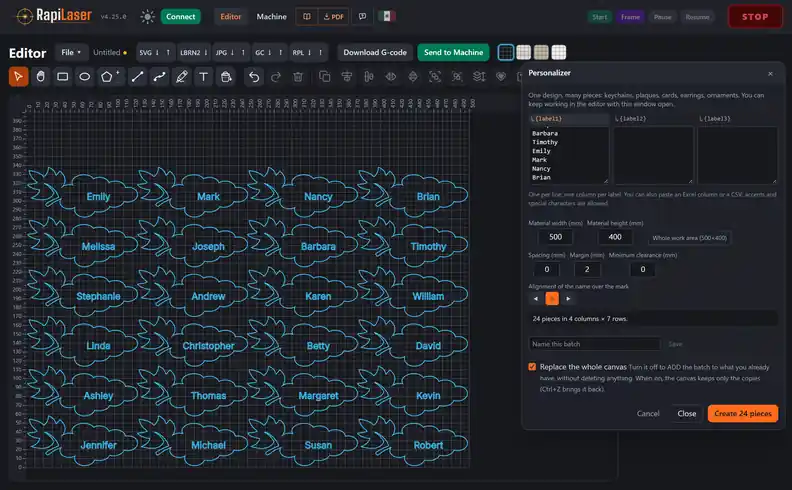
Task: Import an LBRN2 file
Action: coord(192,52)
